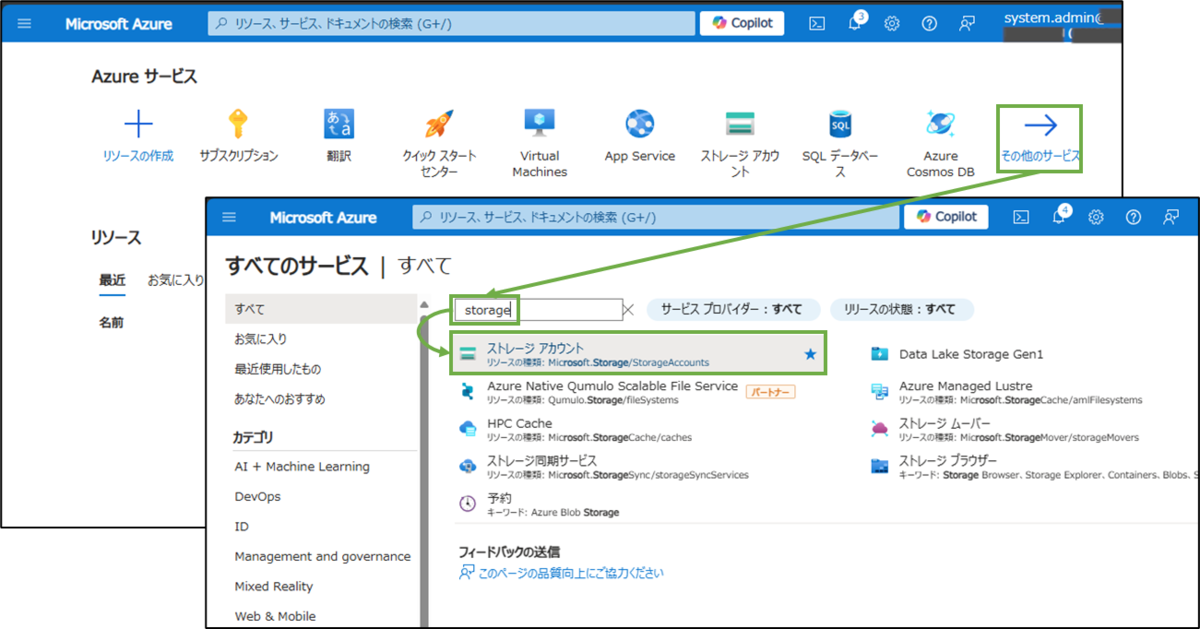Open App Service icon
1200x629 pixels.
coord(640,124)
